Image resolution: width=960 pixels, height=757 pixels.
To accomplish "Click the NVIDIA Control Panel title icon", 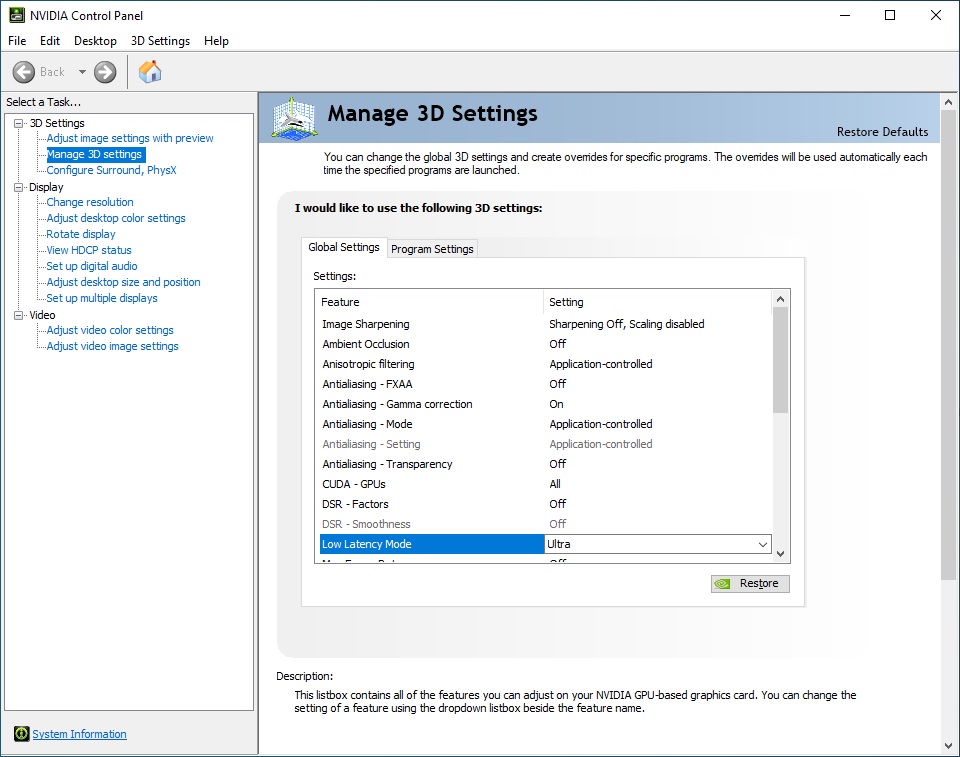I will click(x=17, y=15).
